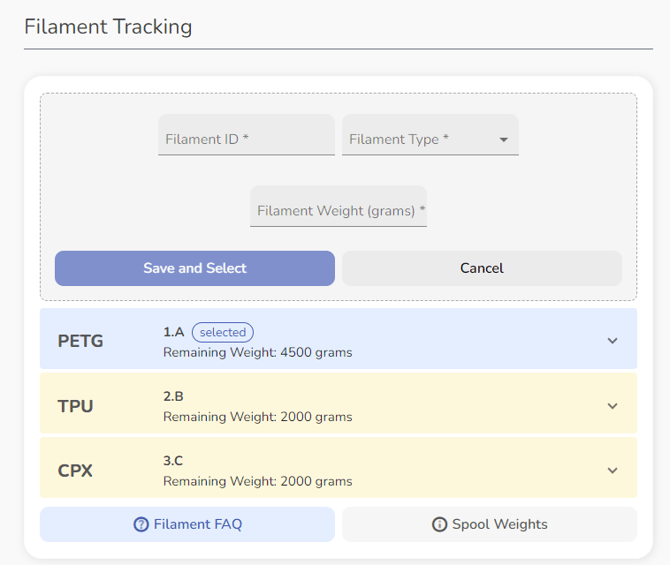Expand the PETG filament row chevron

coord(613,341)
